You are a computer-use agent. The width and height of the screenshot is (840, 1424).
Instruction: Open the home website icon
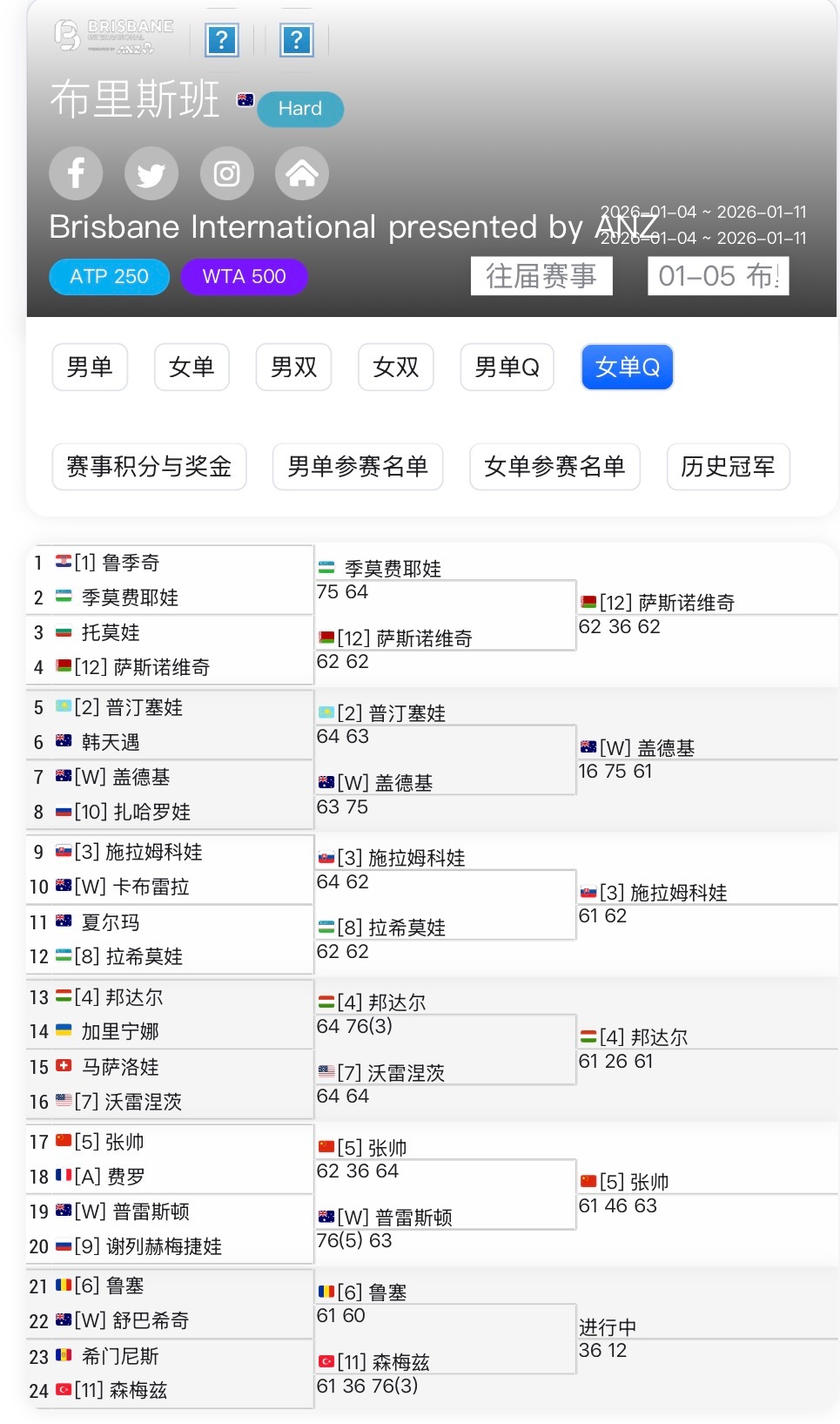[302, 173]
